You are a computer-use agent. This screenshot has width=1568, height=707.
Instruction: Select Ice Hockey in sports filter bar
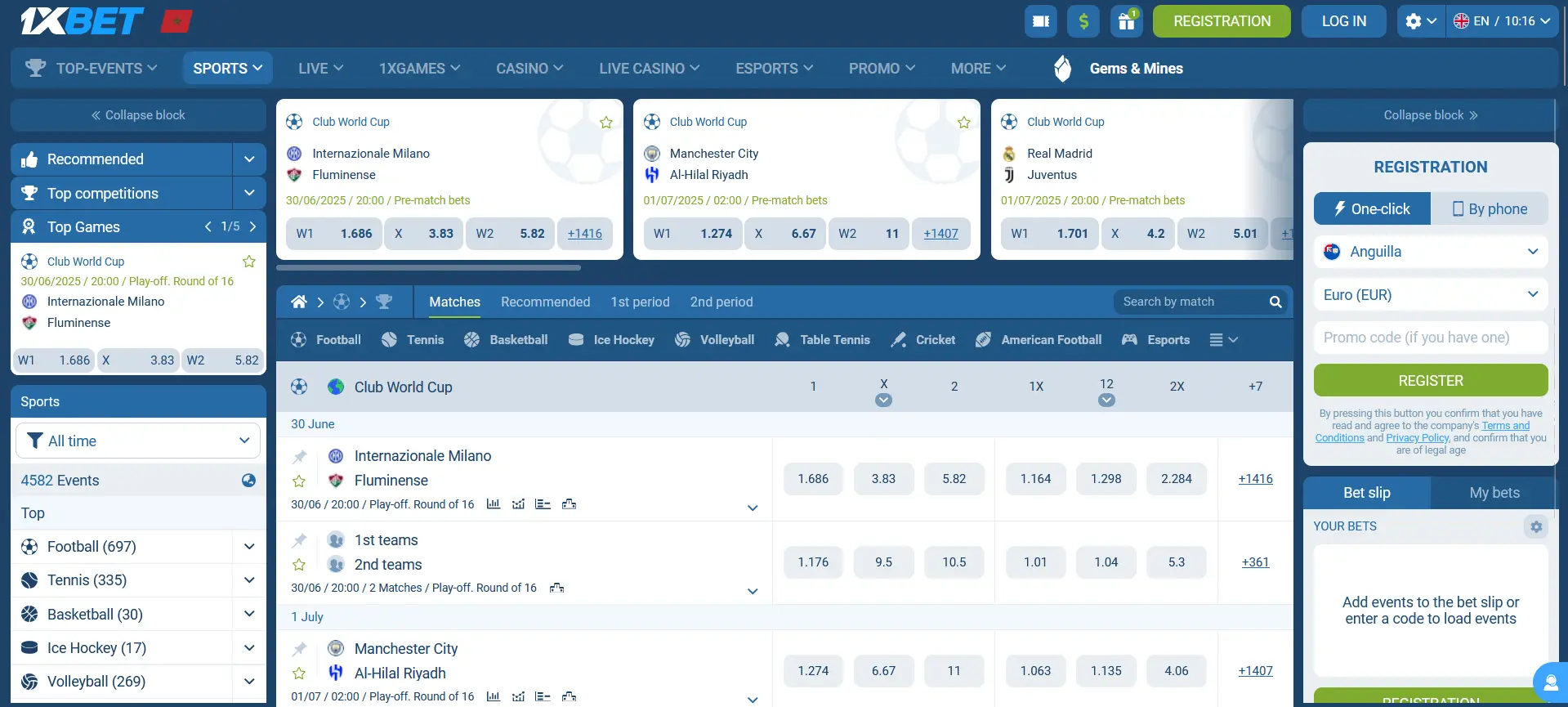tap(611, 340)
